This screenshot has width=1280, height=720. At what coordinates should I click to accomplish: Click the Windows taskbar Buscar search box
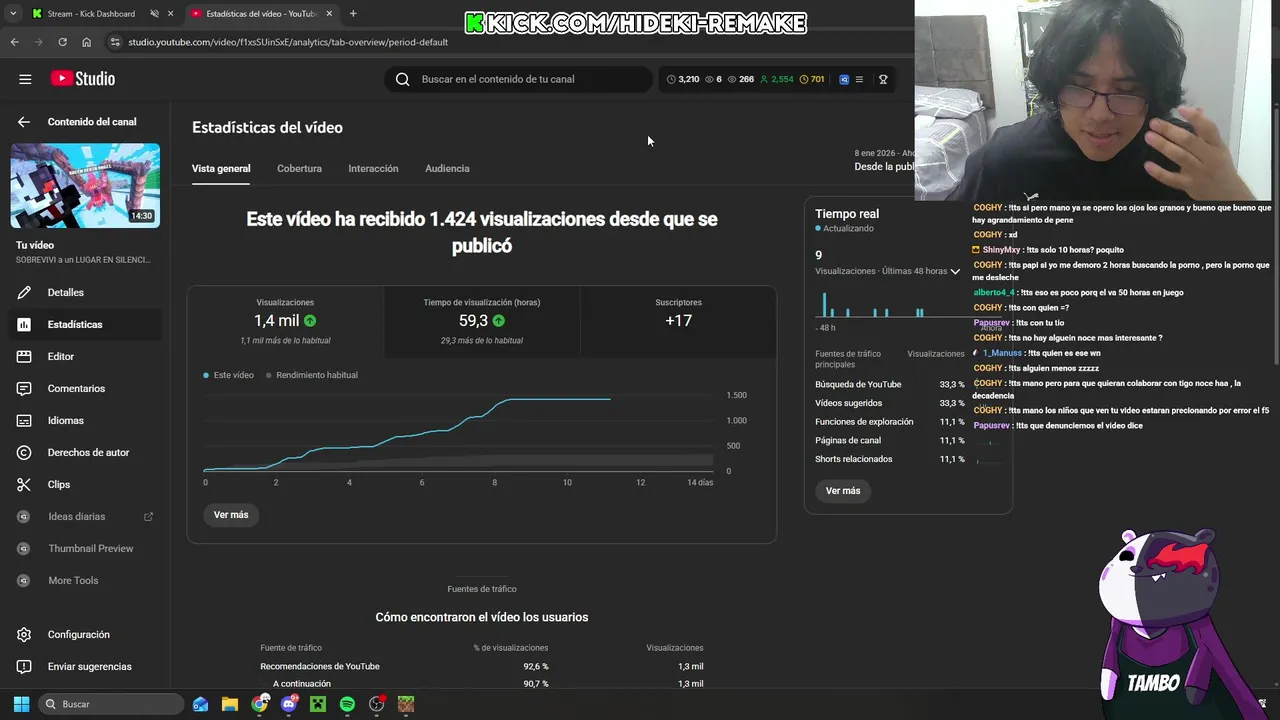pos(111,704)
